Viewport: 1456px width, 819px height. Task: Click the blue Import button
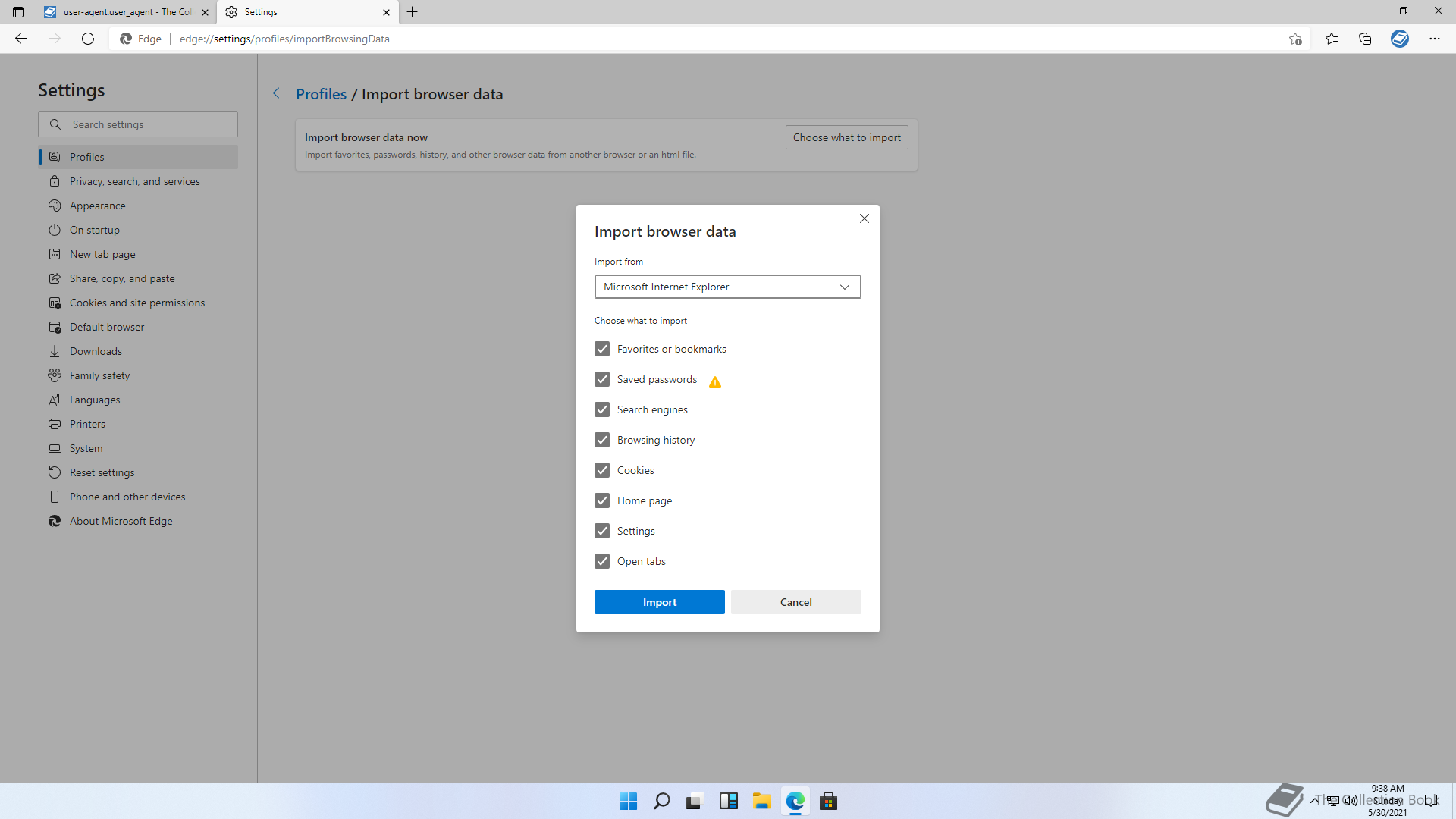pyautogui.click(x=660, y=602)
